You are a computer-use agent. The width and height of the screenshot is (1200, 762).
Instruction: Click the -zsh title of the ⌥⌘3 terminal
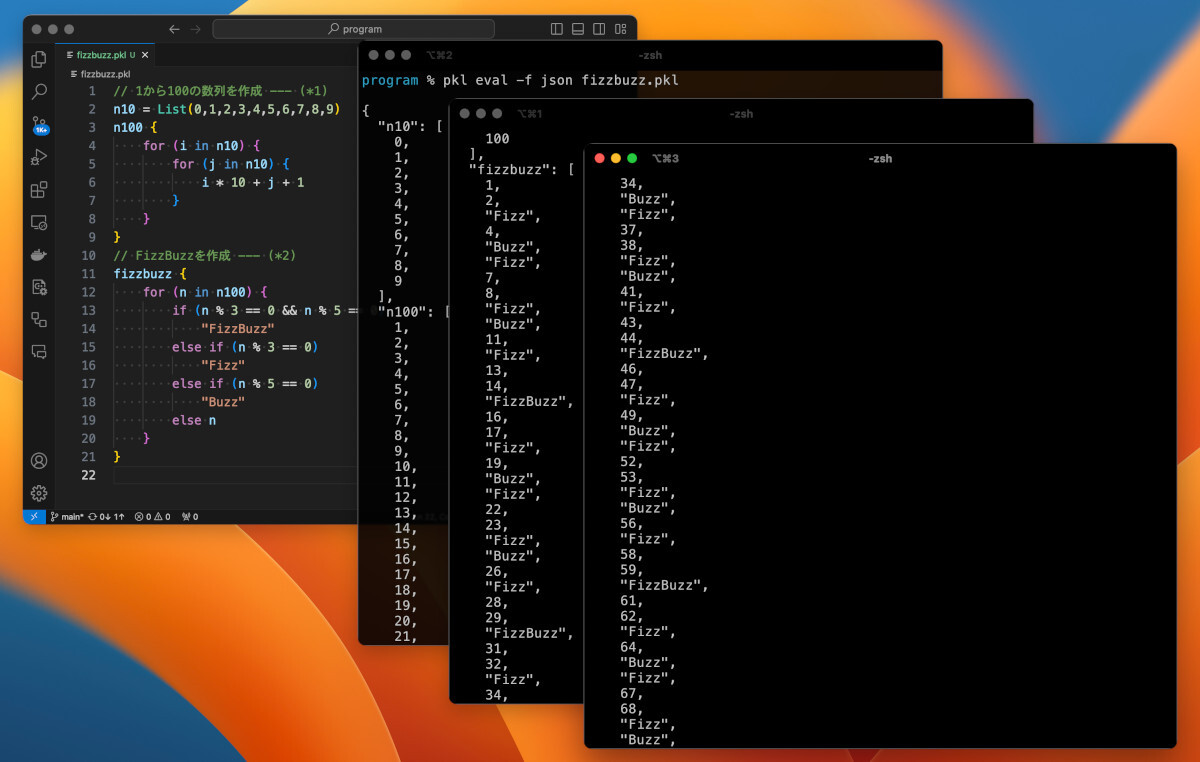[880, 158]
